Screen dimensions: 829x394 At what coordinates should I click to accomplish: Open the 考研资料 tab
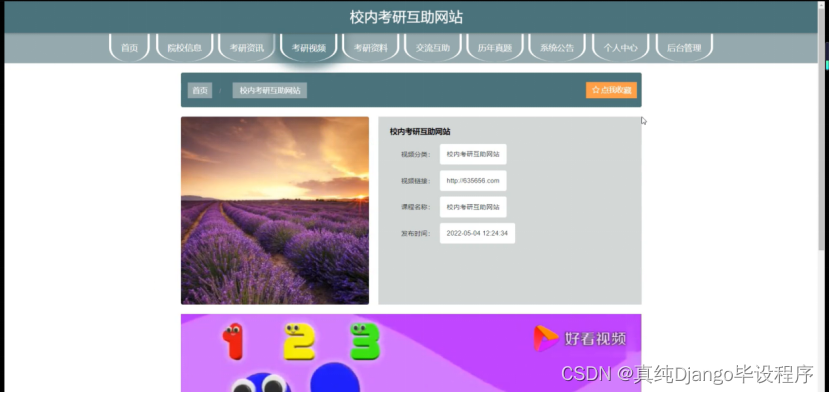point(371,48)
